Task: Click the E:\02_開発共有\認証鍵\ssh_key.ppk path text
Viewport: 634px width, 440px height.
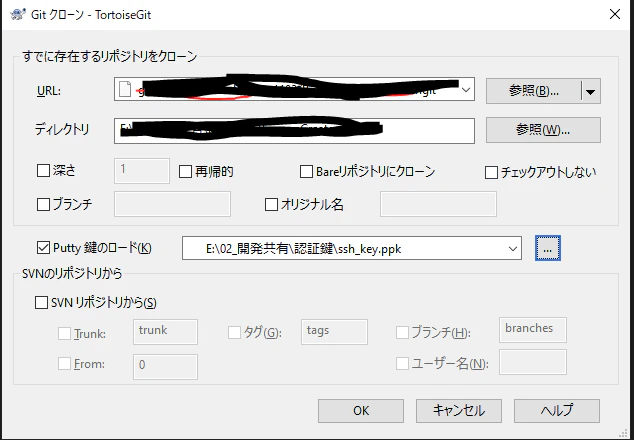Action: 303,249
